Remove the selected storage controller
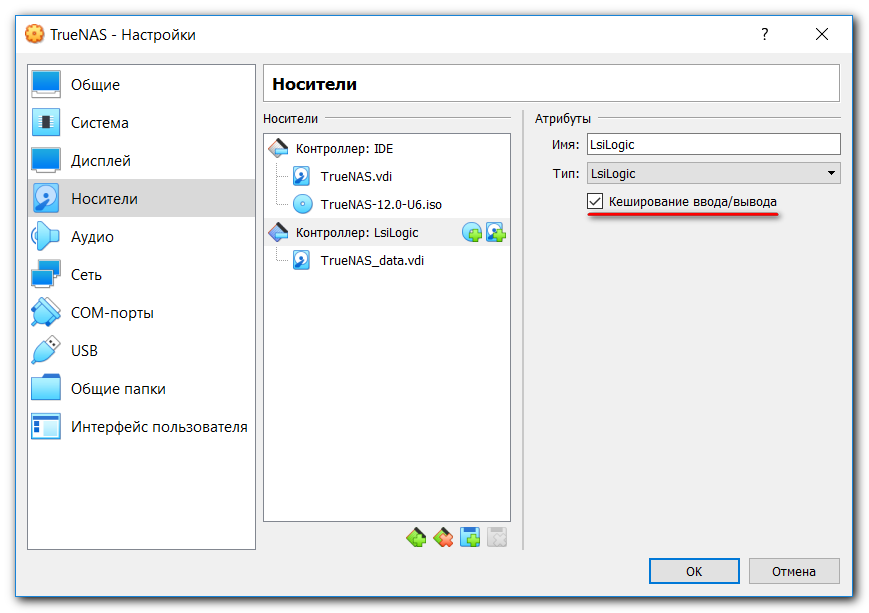869x613 pixels. click(x=443, y=537)
